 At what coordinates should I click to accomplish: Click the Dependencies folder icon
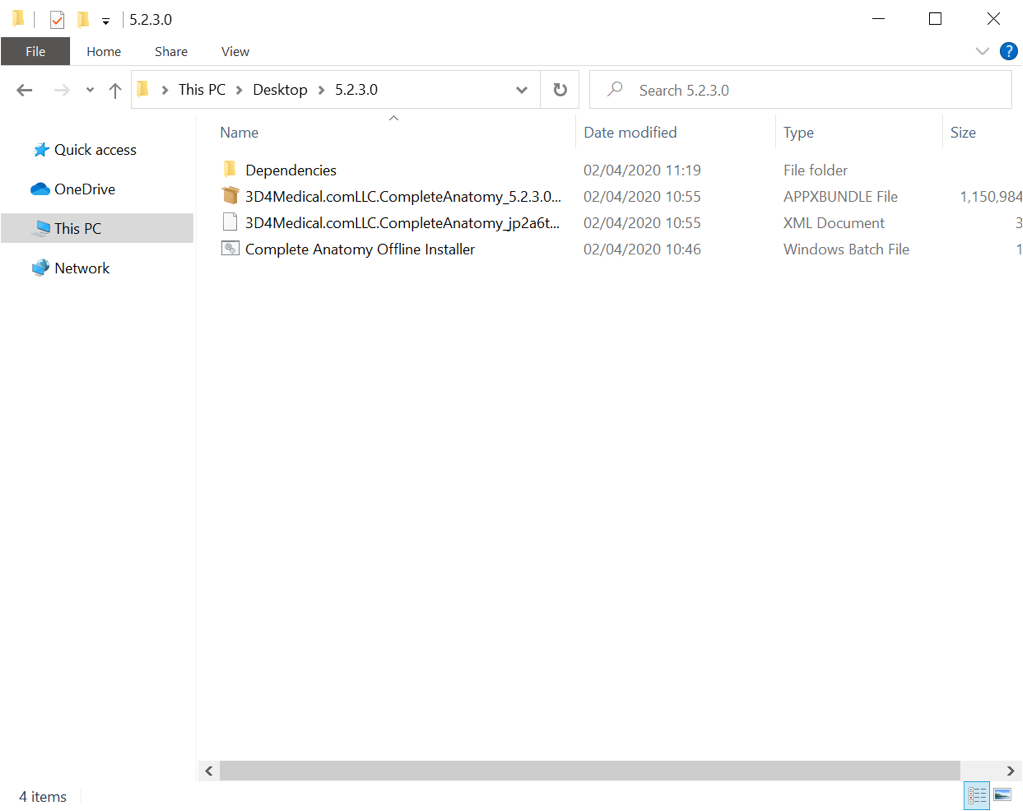click(230, 170)
